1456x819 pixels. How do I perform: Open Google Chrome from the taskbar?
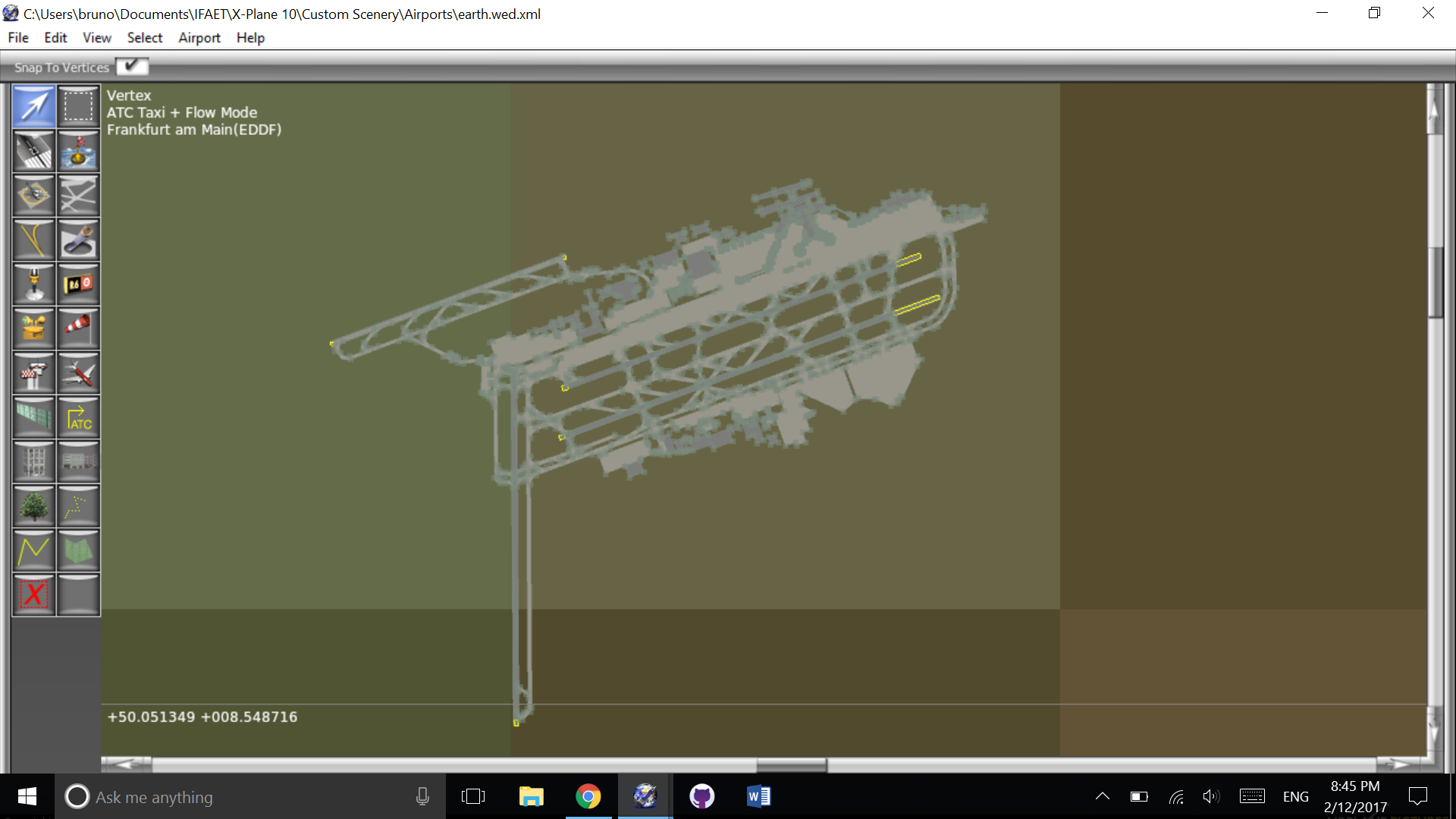588,796
